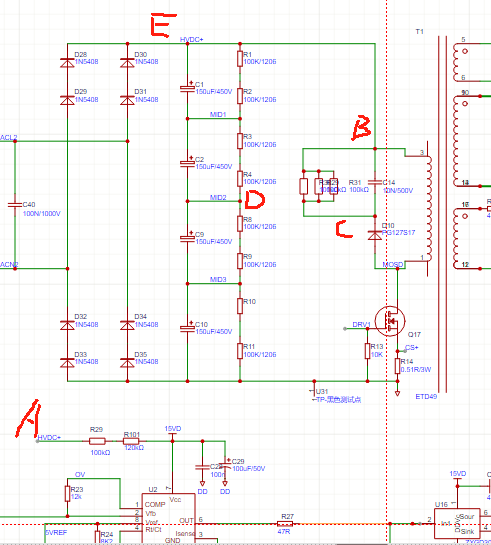Click the MID1 net label
This screenshot has width=491, height=545.
pyautogui.click(x=218, y=114)
